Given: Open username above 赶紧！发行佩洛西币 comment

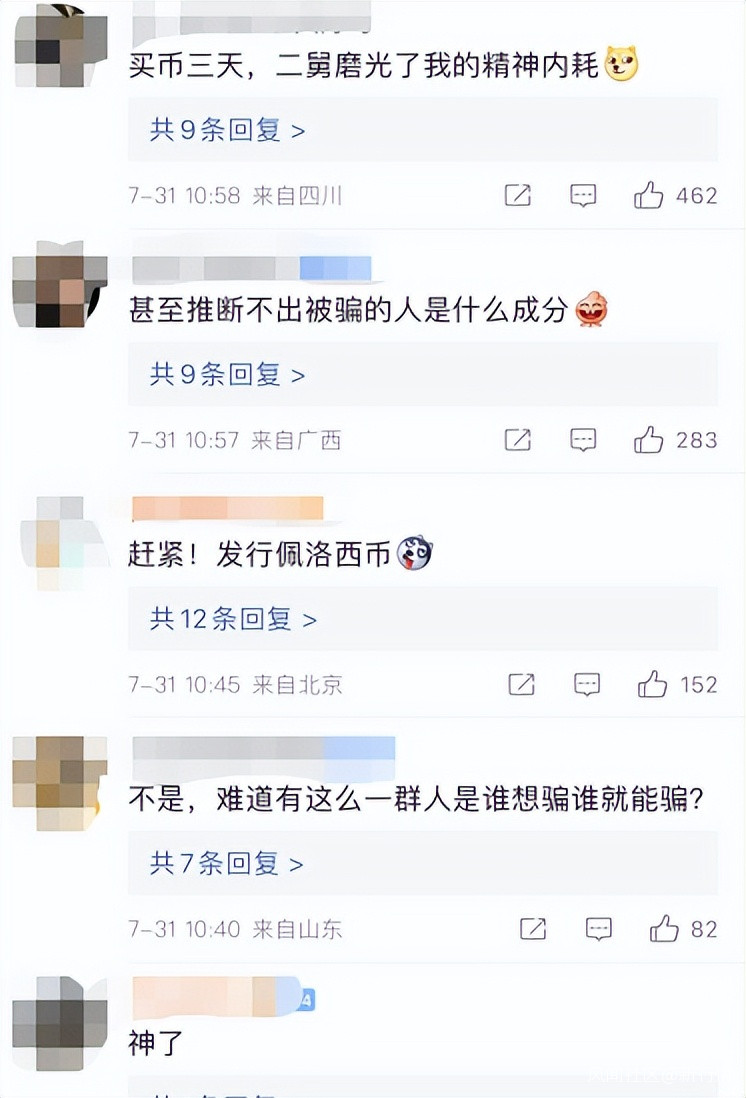Looking at the screenshot, I should (228, 508).
